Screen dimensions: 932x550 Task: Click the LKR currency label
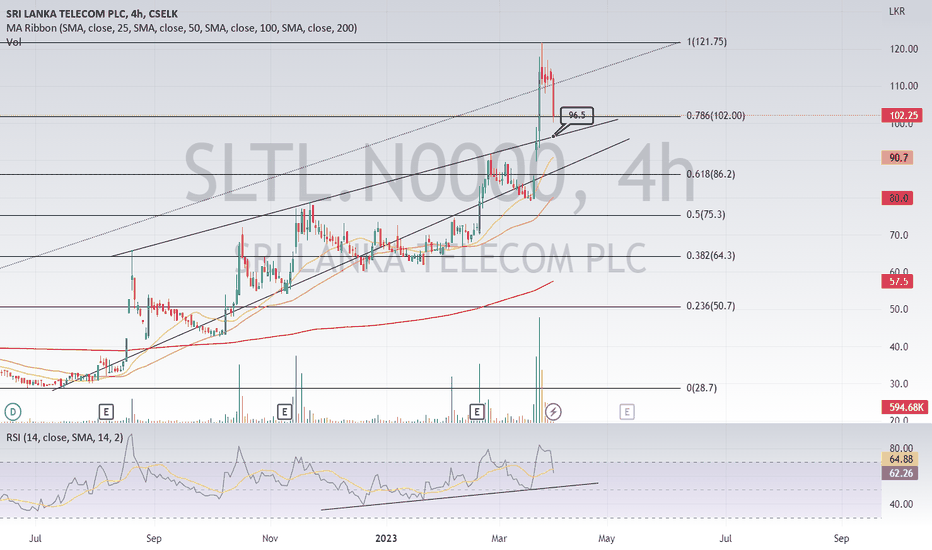coord(897,11)
